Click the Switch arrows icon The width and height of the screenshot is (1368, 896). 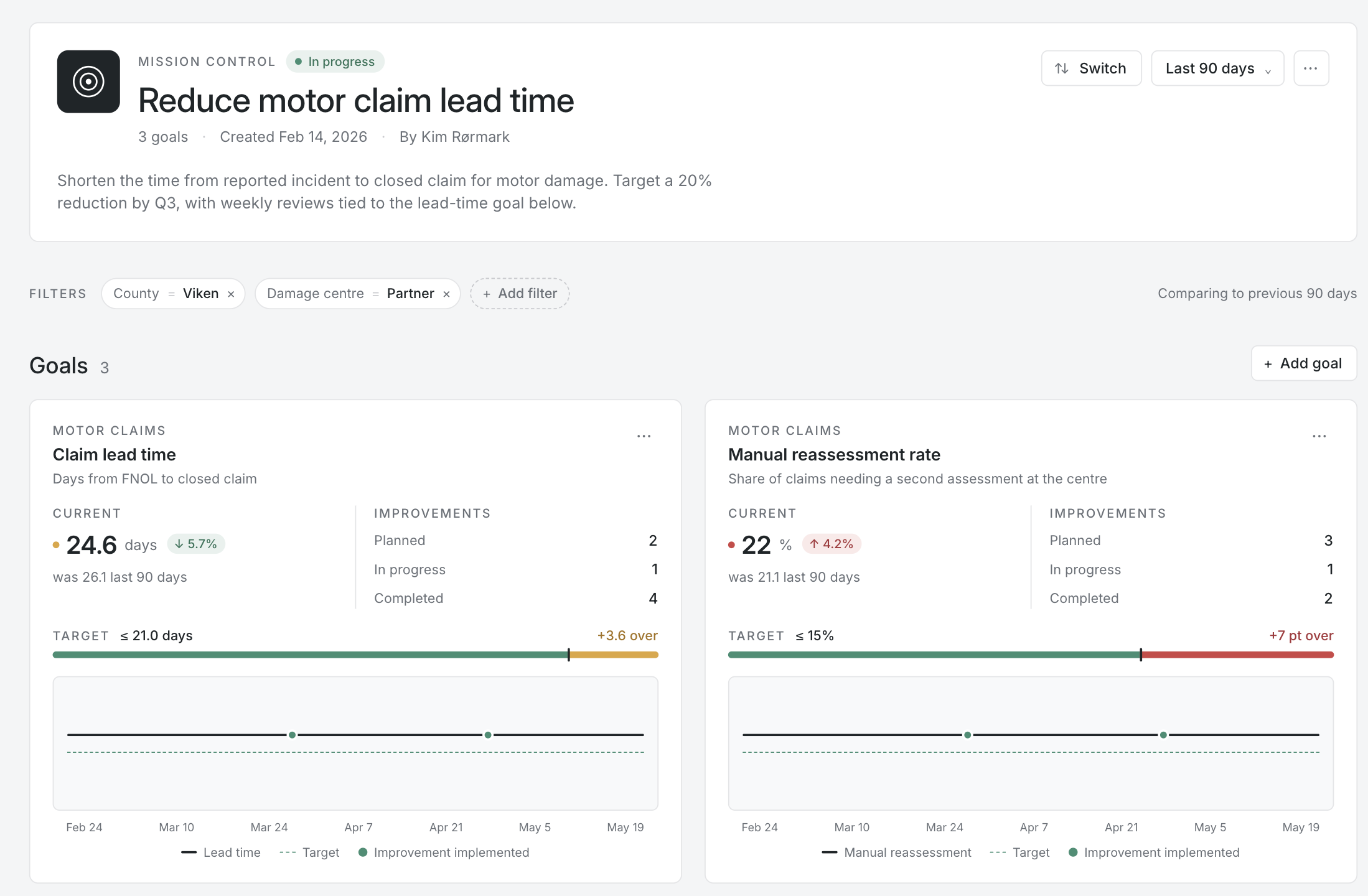(1062, 68)
